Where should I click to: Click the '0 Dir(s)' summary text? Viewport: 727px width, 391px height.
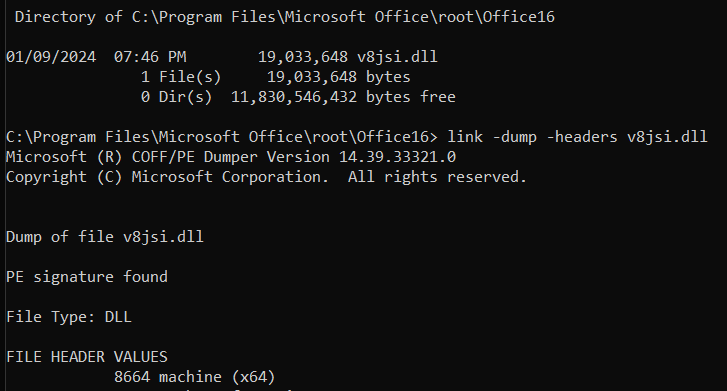click(x=176, y=97)
